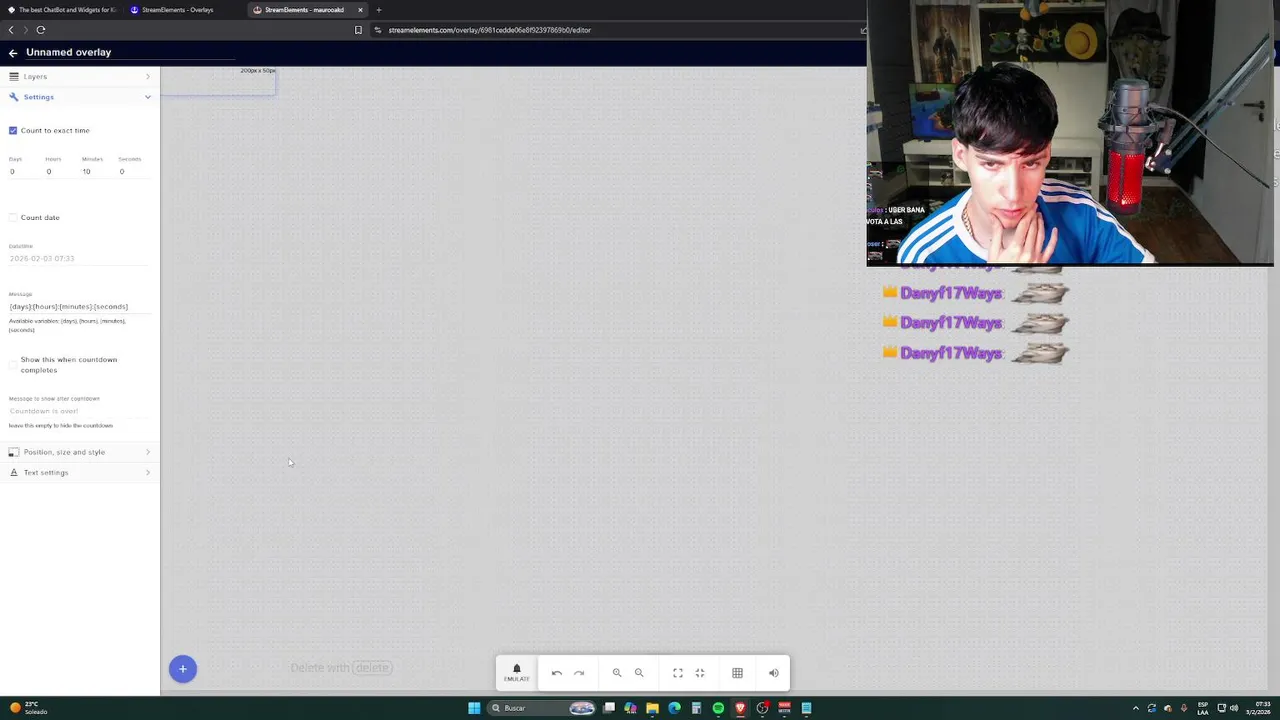Open the weather widget on taskbar
Image resolution: width=1280 pixels, height=720 pixels.
point(28,708)
